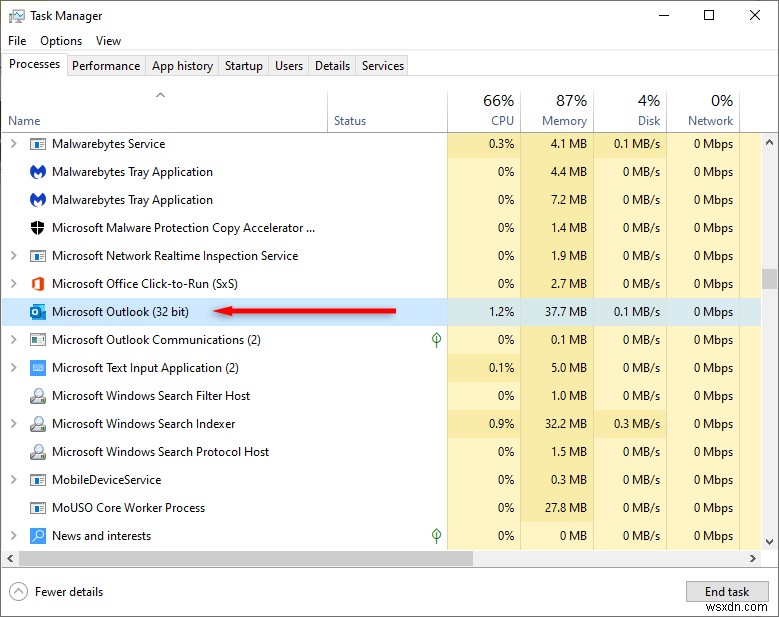Click the MoUSO Core Worker Process icon
Screen dimensions: 779x617
click(38, 508)
